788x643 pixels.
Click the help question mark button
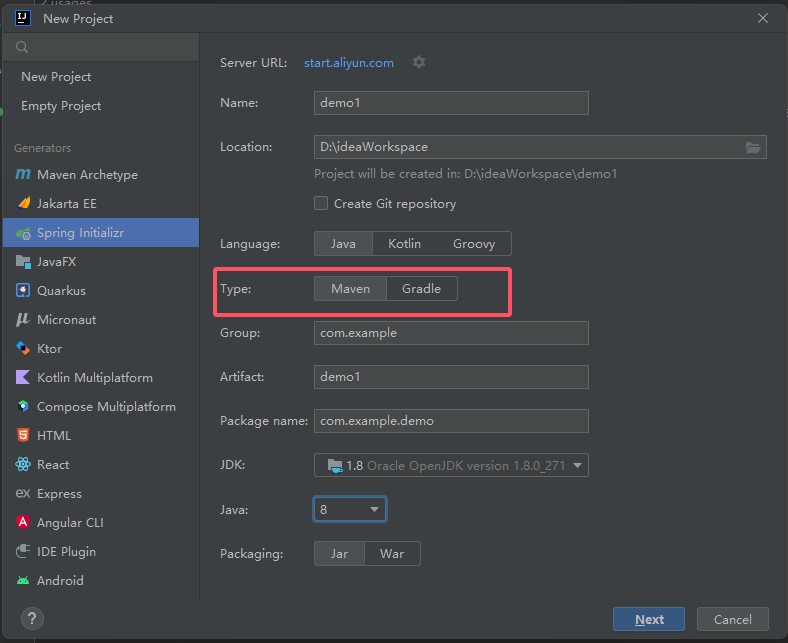click(32, 617)
